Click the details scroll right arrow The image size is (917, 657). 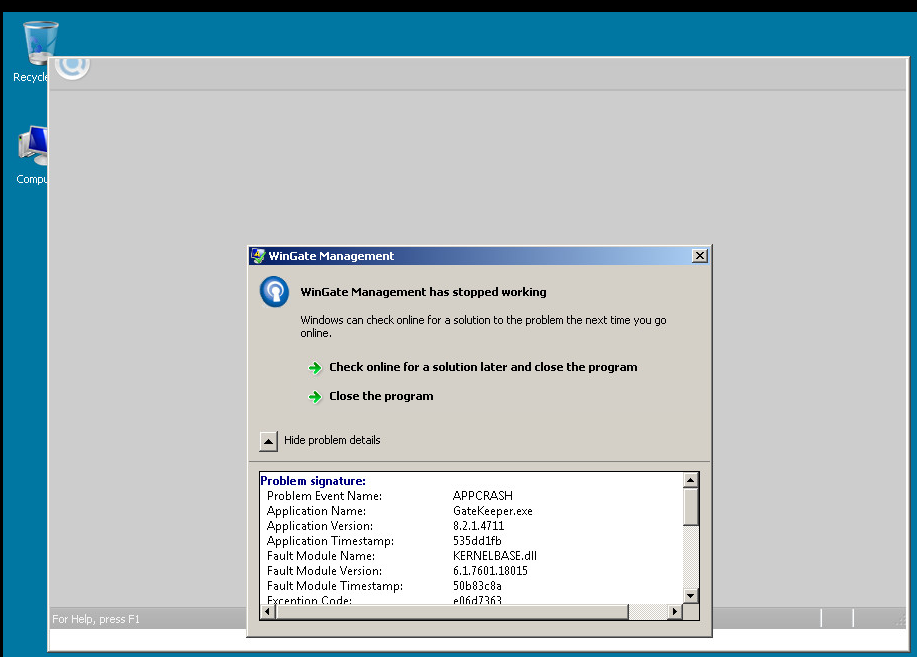click(x=674, y=611)
